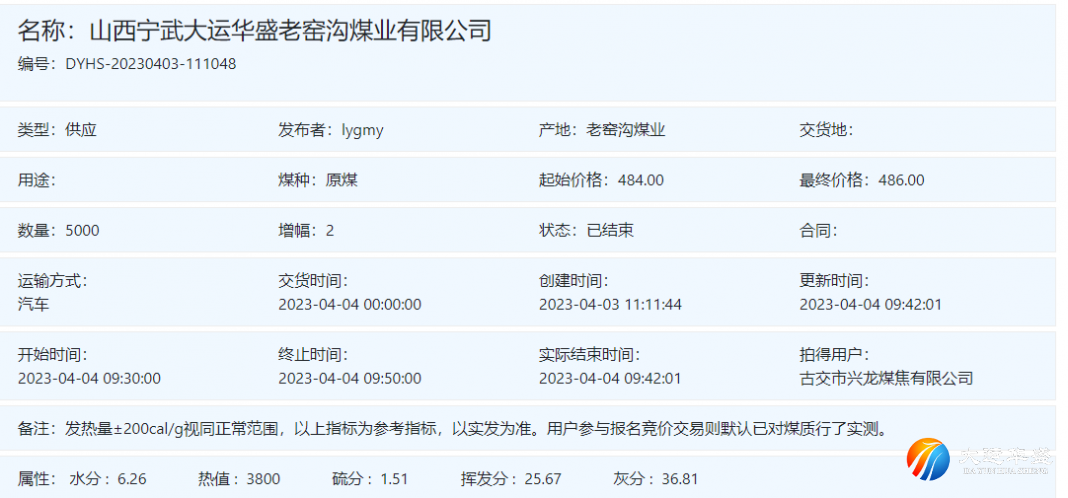Viewport: 1068px width, 498px height.
Task: Click the publisher name lygmy
Action: click(x=362, y=130)
